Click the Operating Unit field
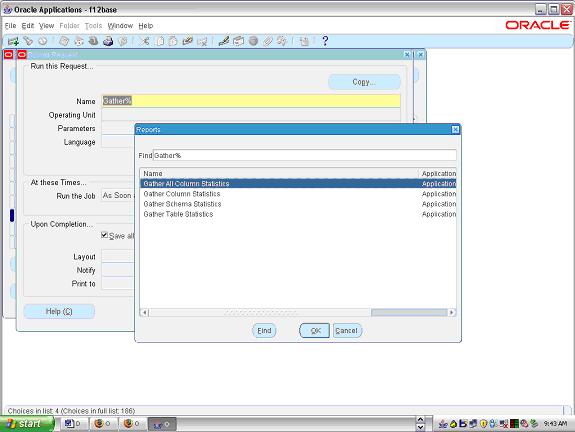Image resolution: width=575 pixels, height=432 pixels. click(251, 115)
